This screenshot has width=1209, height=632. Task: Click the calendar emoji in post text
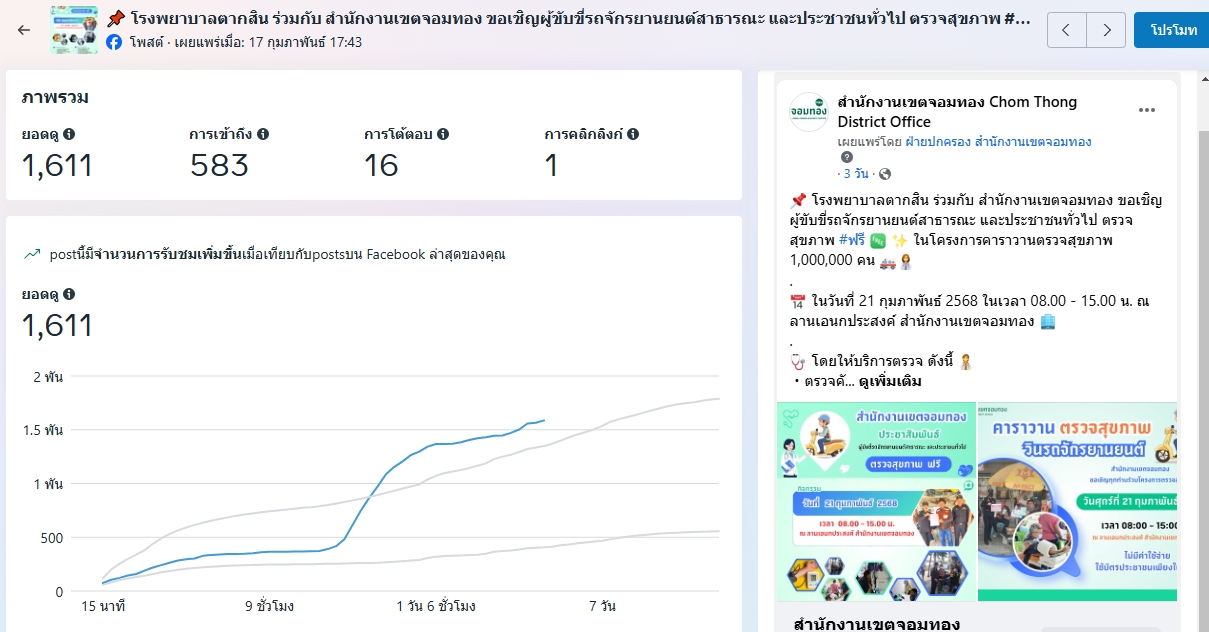pyautogui.click(x=797, y=303)
